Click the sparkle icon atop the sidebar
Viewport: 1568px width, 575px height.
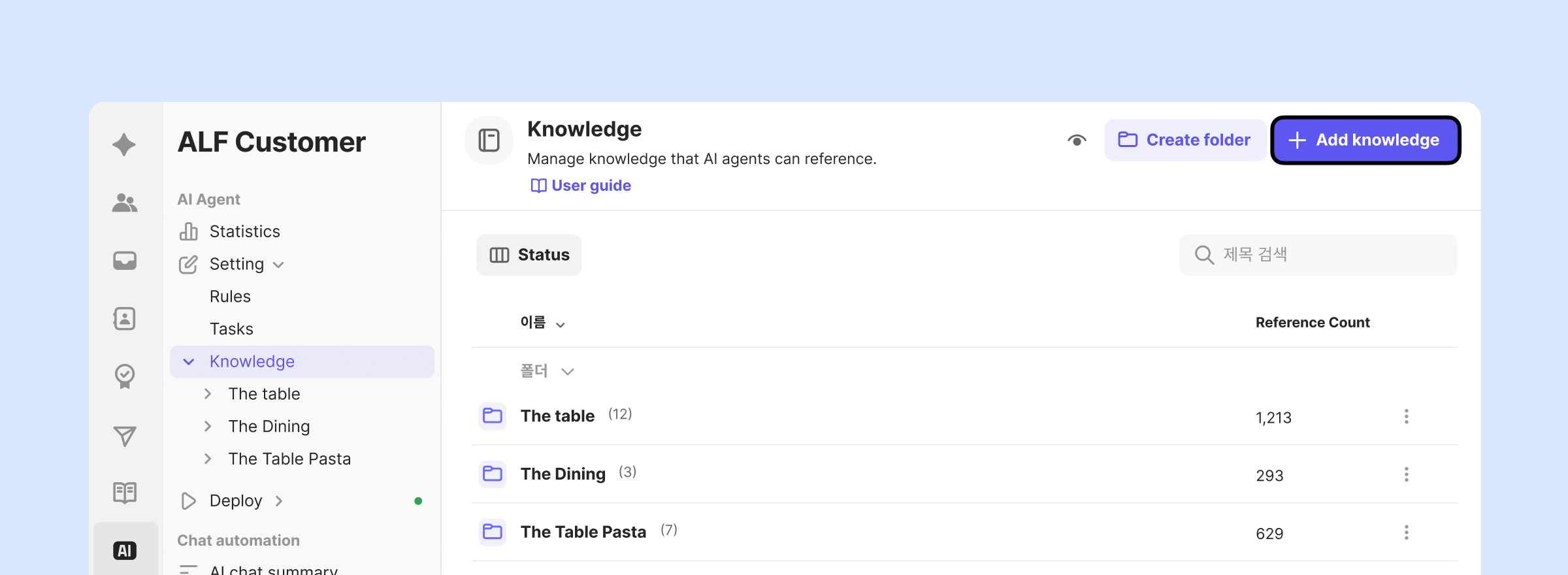point(124,144)
